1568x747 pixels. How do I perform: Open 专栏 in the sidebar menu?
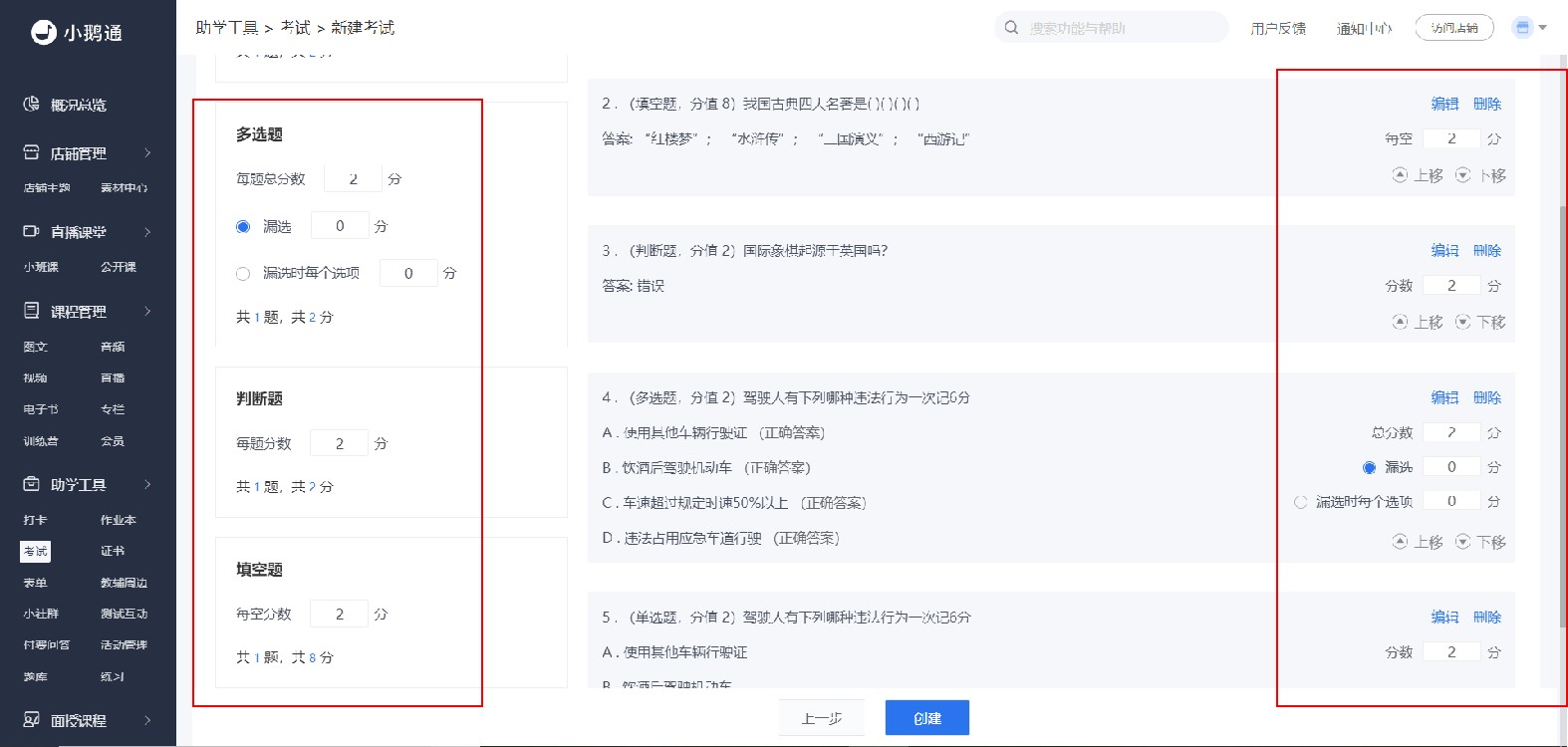coord(113,409)
